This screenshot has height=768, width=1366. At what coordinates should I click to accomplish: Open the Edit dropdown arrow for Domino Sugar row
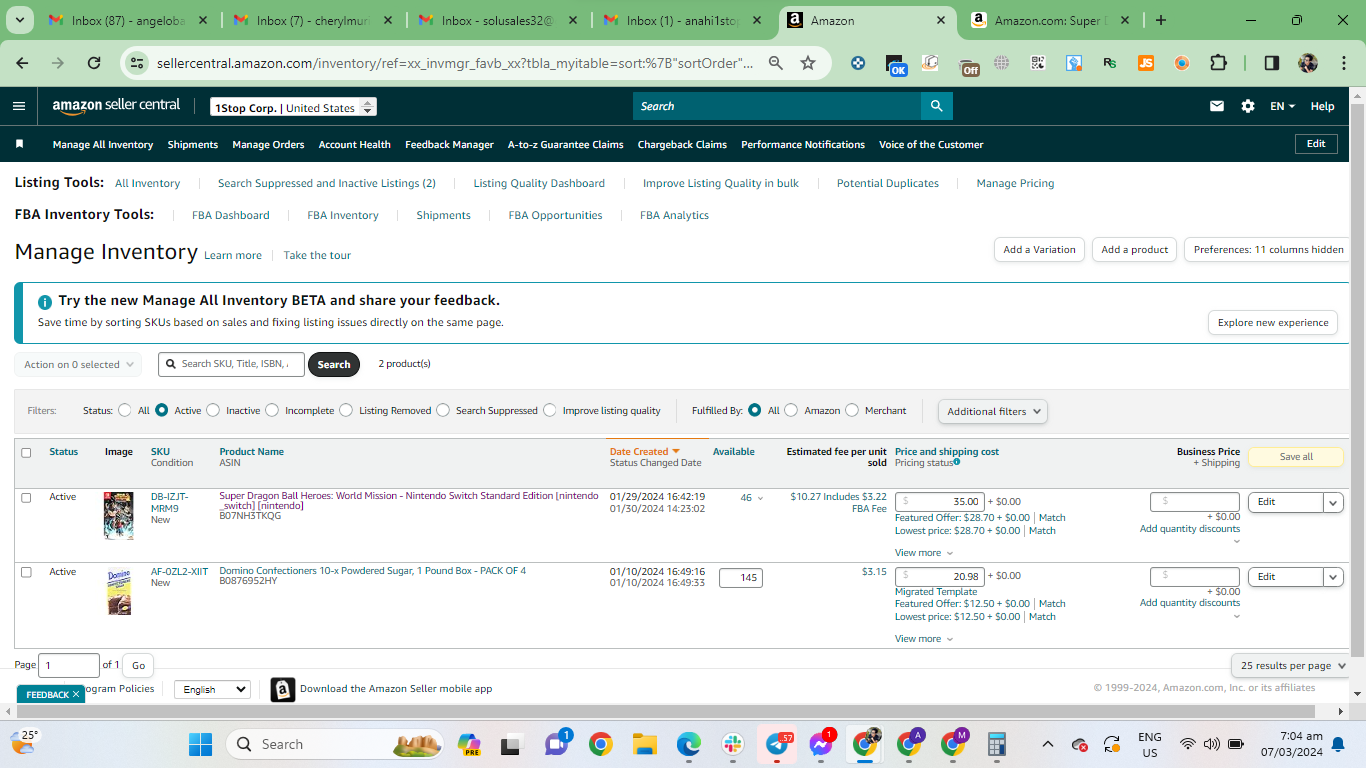1333,577
